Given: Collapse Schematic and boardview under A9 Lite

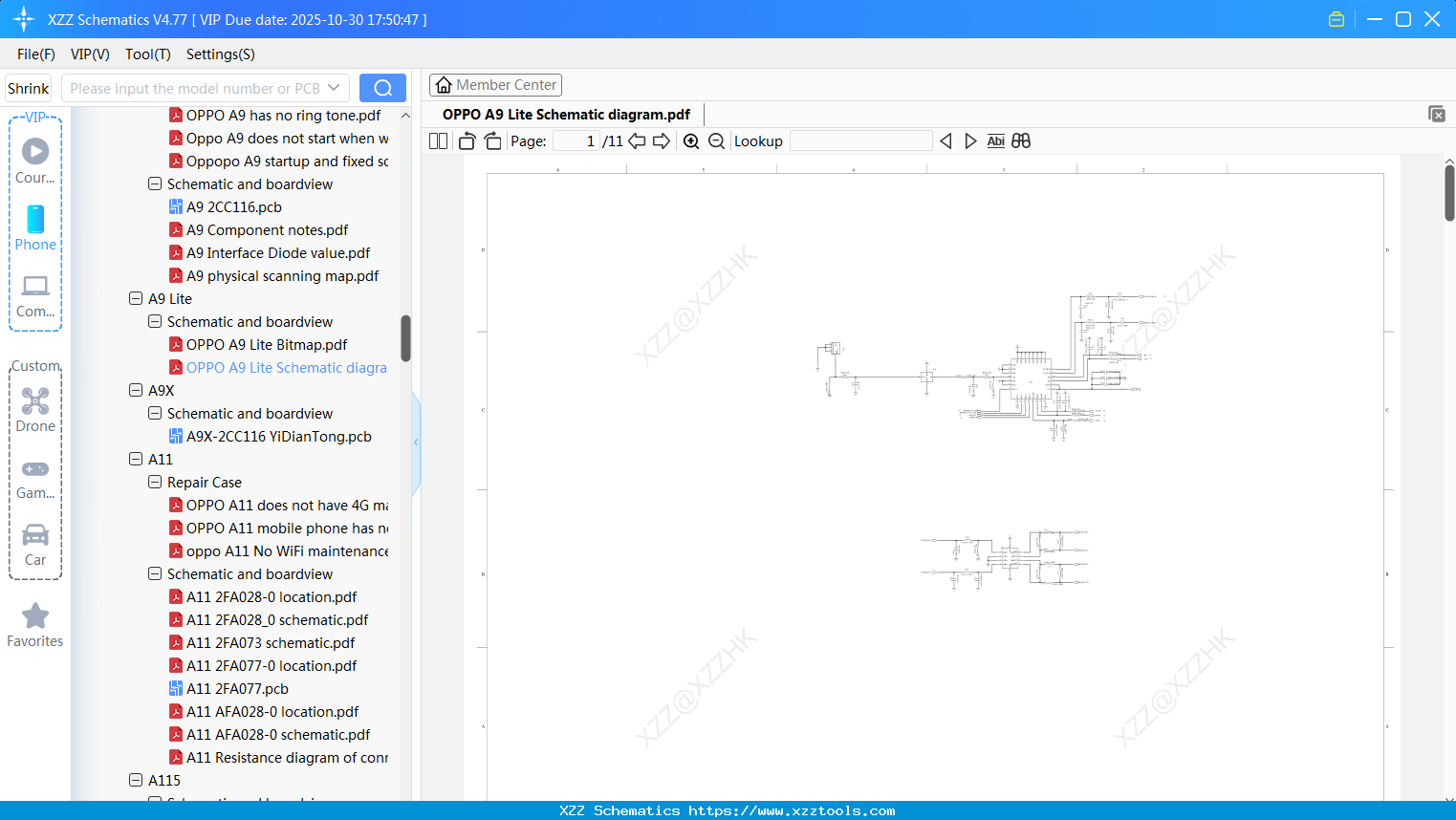Looking at the screenshot, I should click(155, 321).
